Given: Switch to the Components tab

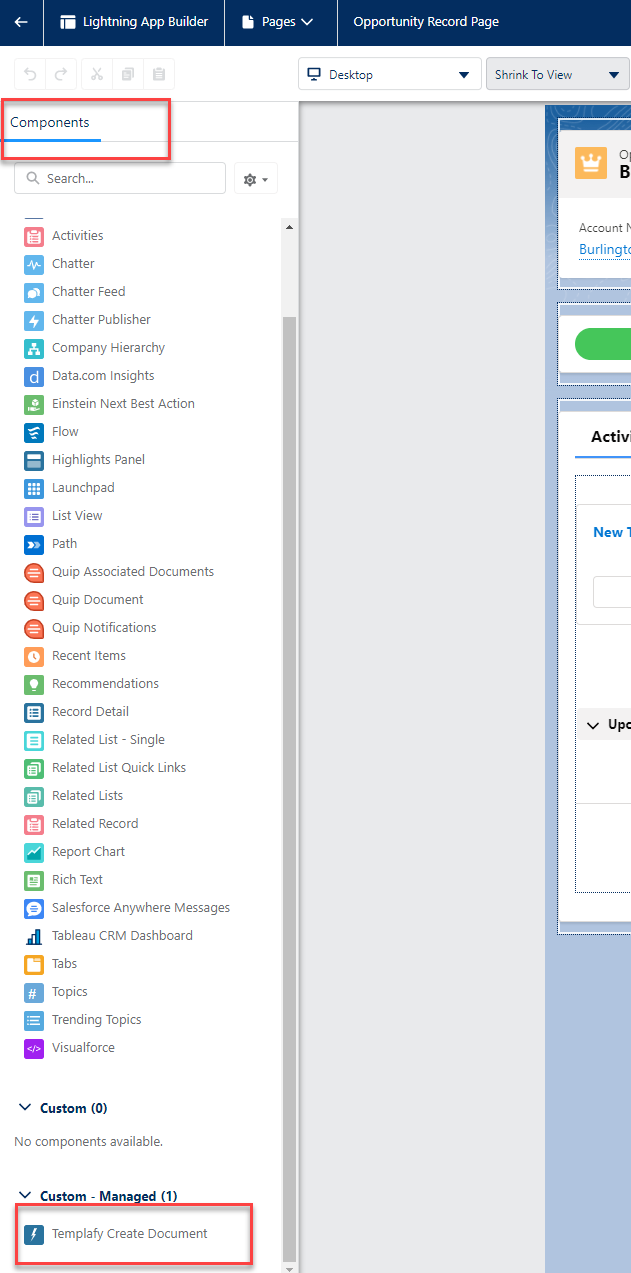Looking at the screenshot, I should (x=50, y=122).
